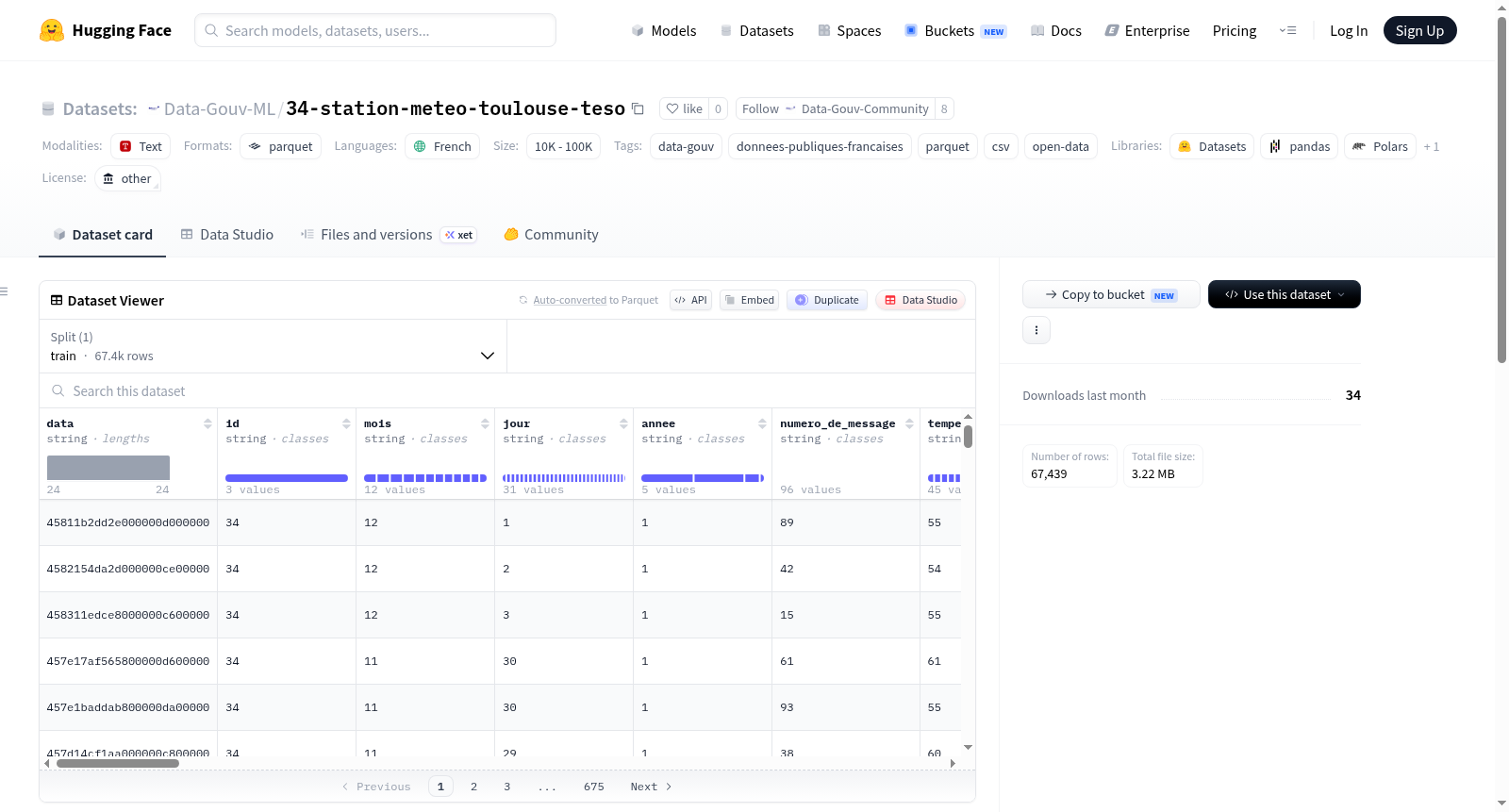This screenshot has height=812, width=1509.
Task: Click the table horizontal scrollbar
Action: pyautogui.click(x=118, y=763)
